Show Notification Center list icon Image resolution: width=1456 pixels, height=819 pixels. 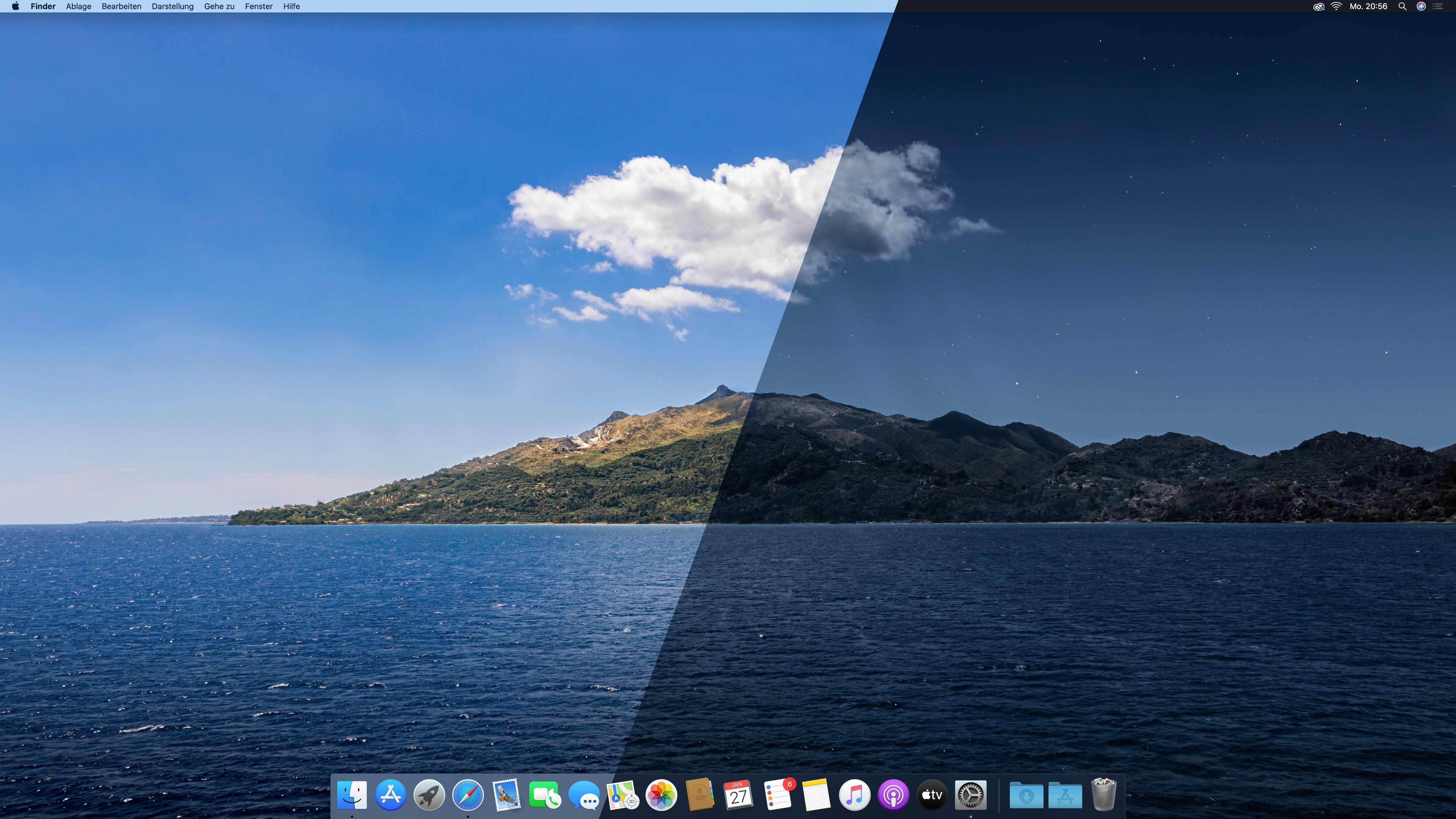1438,6
